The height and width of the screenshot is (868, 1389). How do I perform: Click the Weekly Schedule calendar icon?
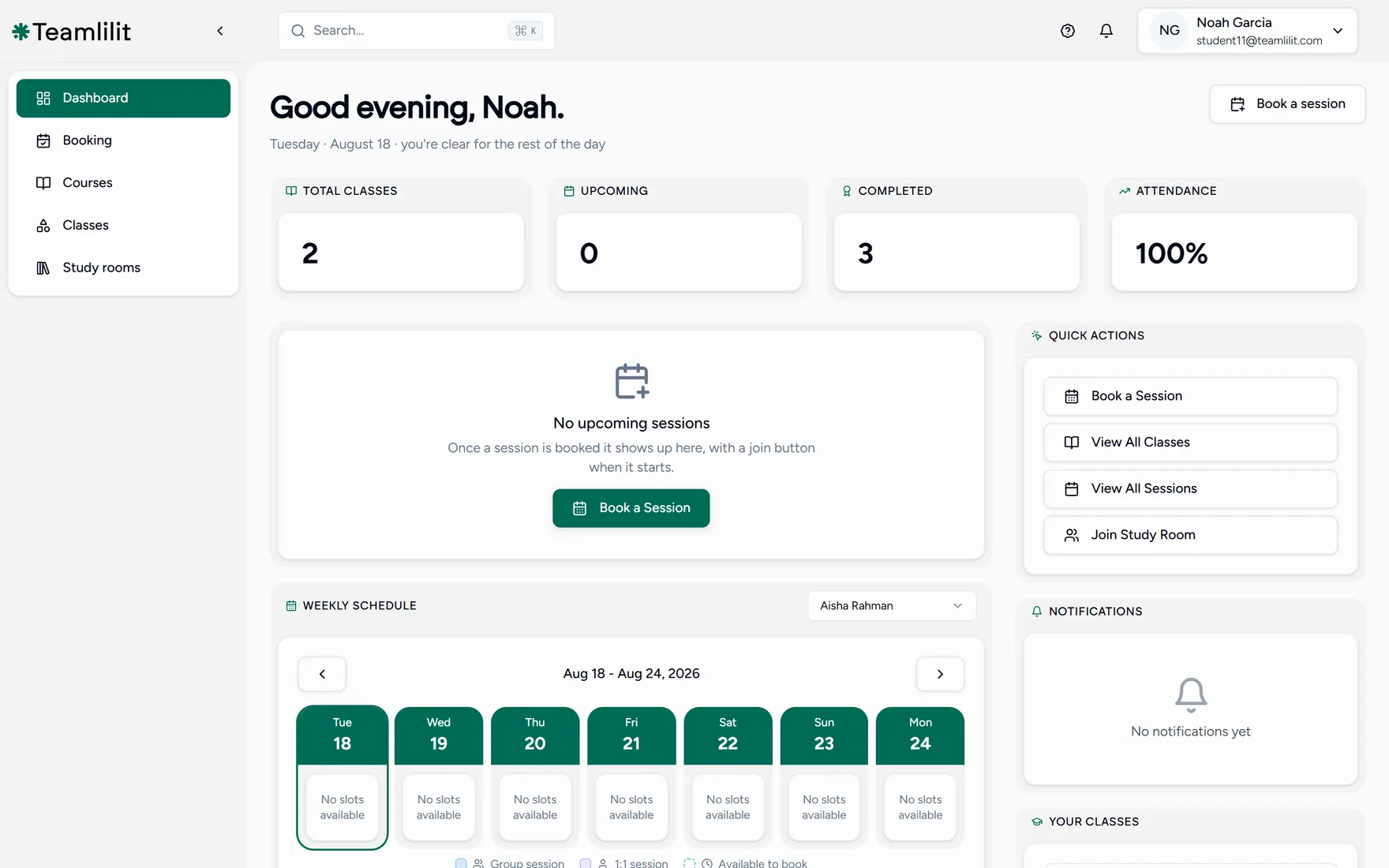point(291,606)
